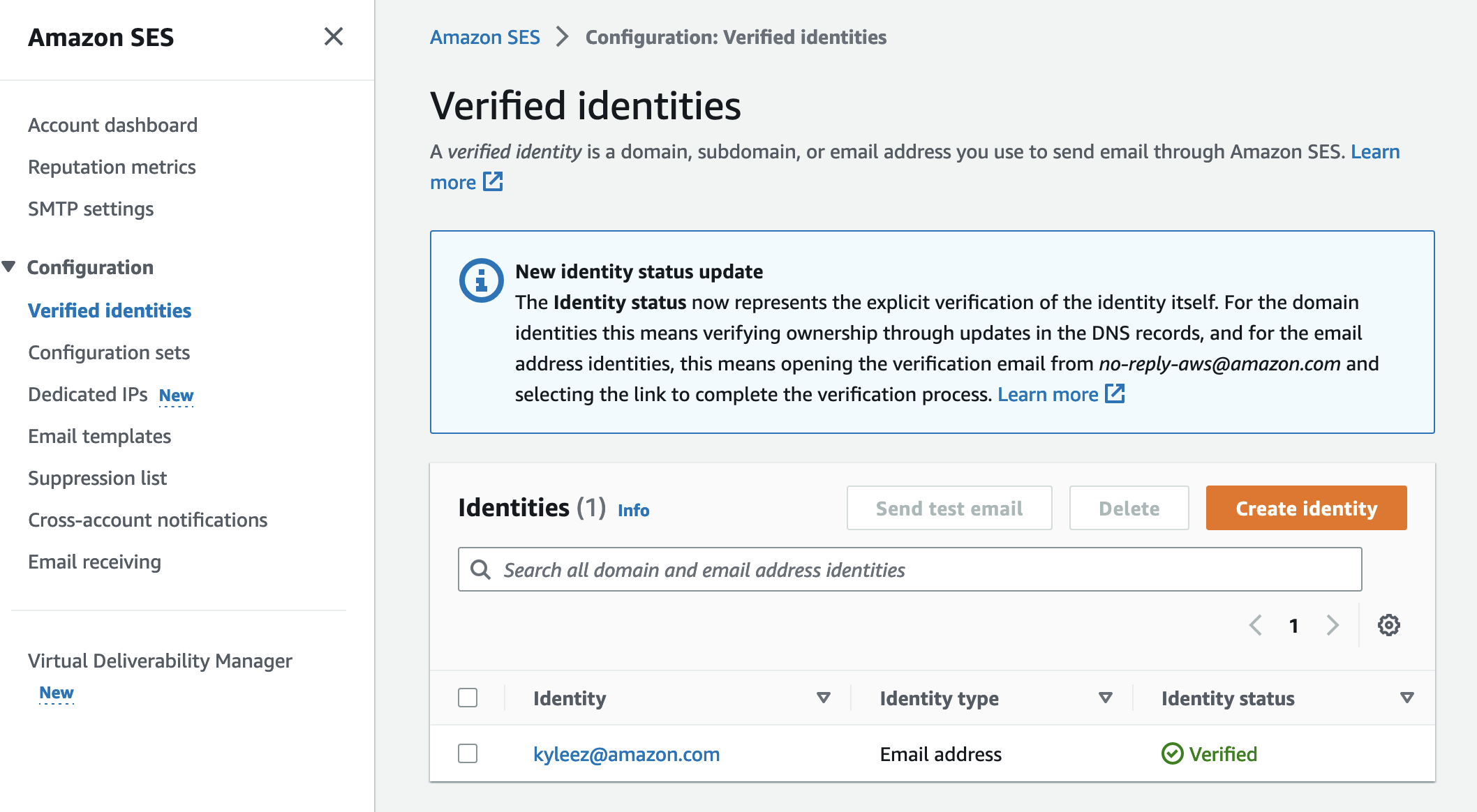This screenshot has width=1477, height=812.
Task: Select all identities via header checkbox
Action: pyautogui.click(x=468, y=698)
